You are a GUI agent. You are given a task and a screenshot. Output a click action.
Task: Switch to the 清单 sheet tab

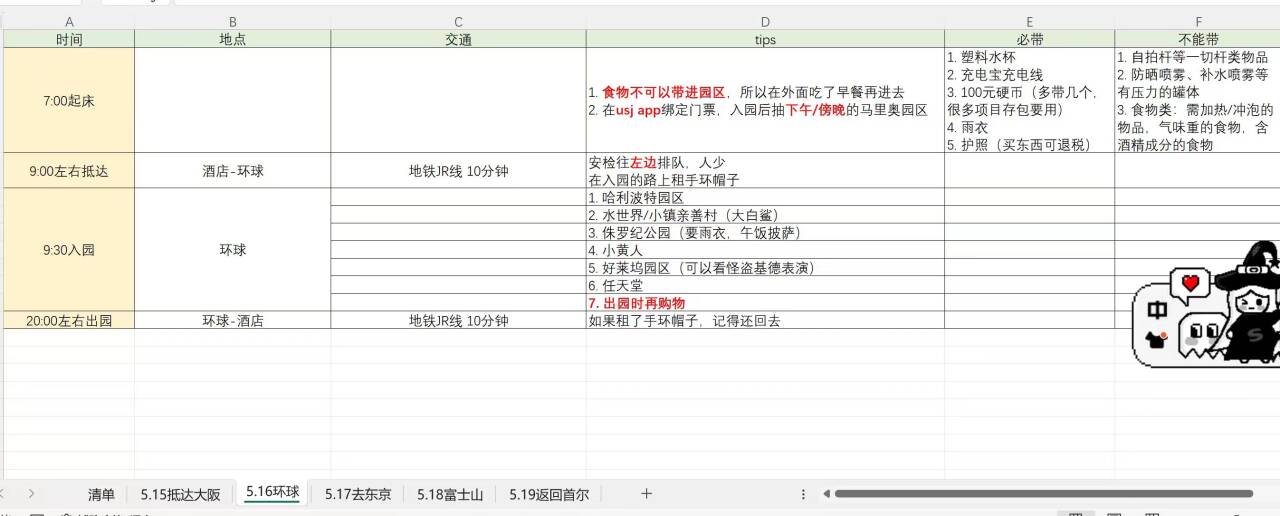click(x=101, y=494)
